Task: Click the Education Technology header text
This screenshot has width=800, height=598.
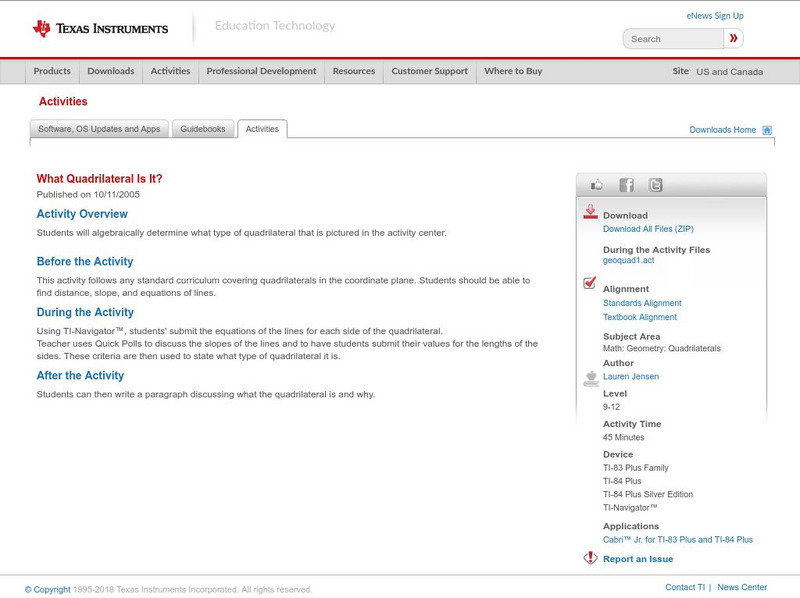Action: pos(275,26)
